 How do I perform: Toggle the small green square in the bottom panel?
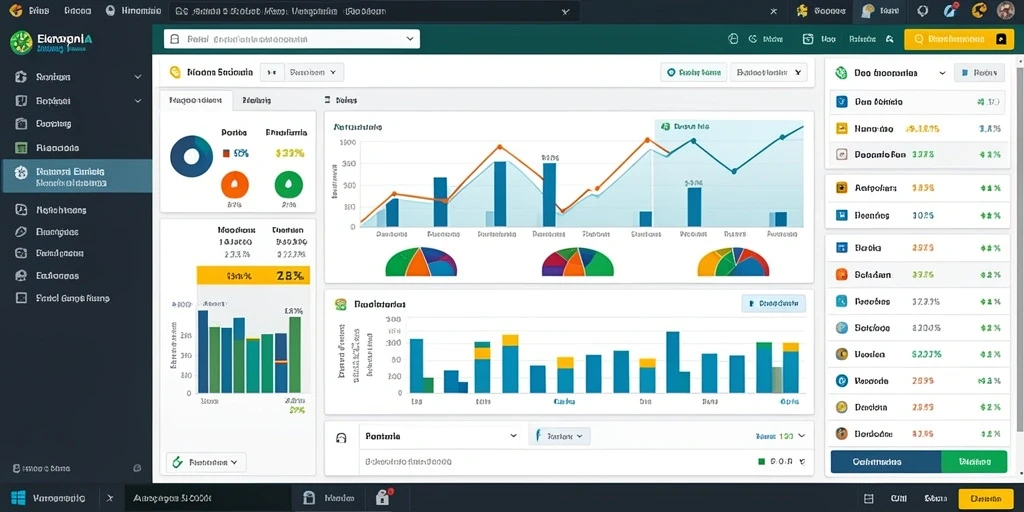tap(761, 461)
